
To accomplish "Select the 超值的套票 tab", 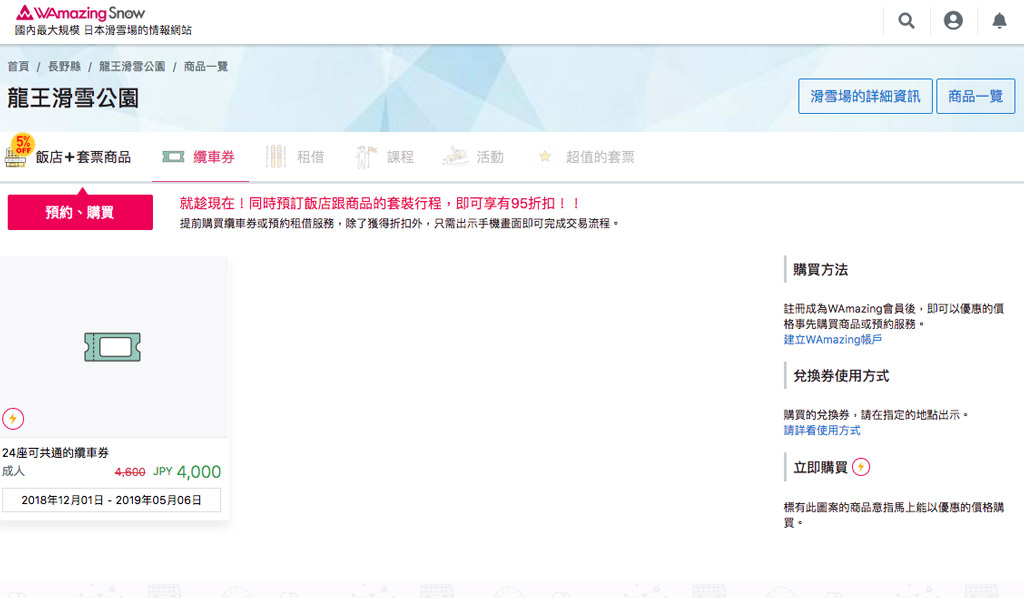I will tap(600, 157).
